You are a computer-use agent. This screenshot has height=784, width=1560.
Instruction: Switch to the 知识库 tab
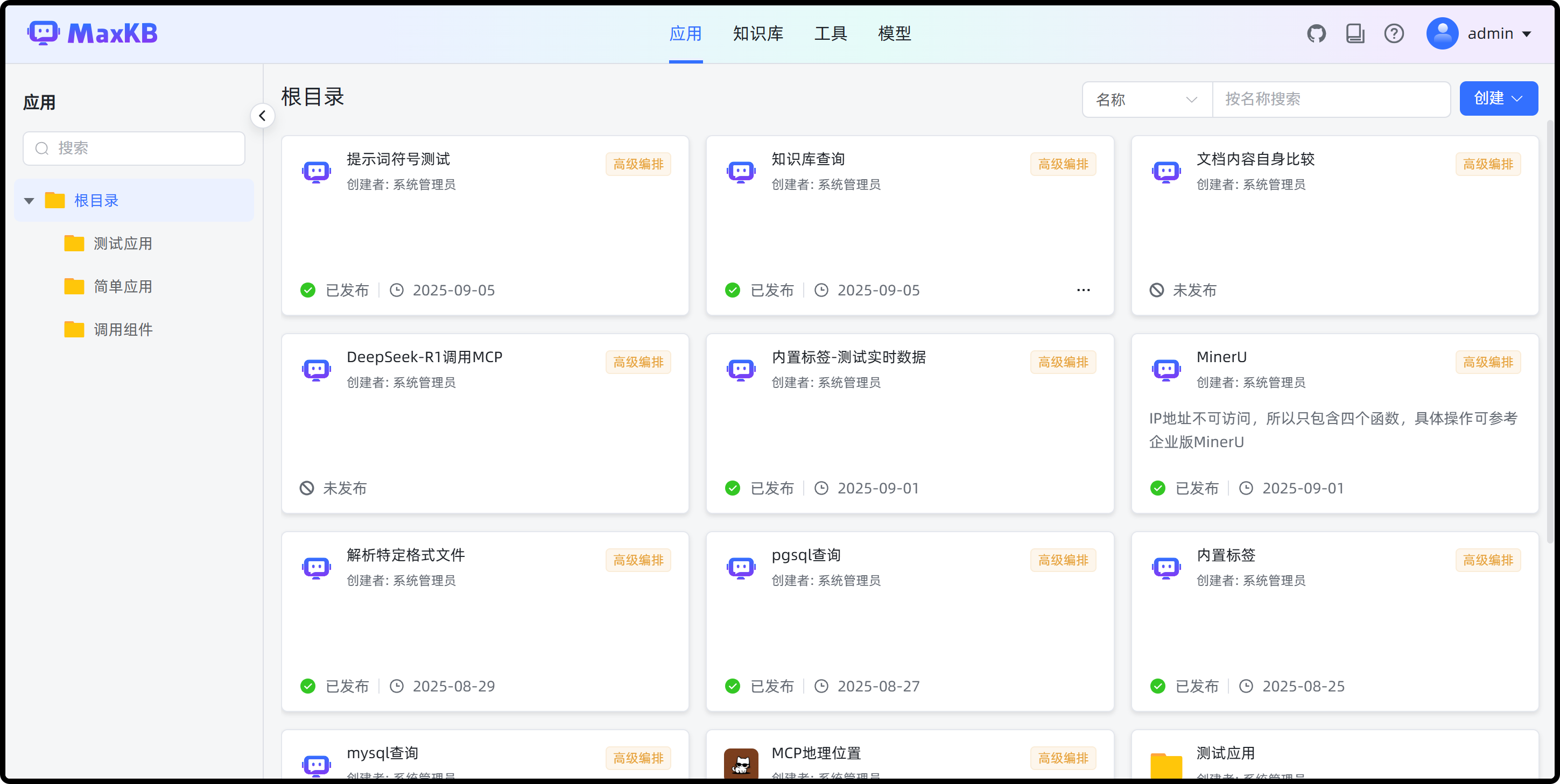[758, 33]
